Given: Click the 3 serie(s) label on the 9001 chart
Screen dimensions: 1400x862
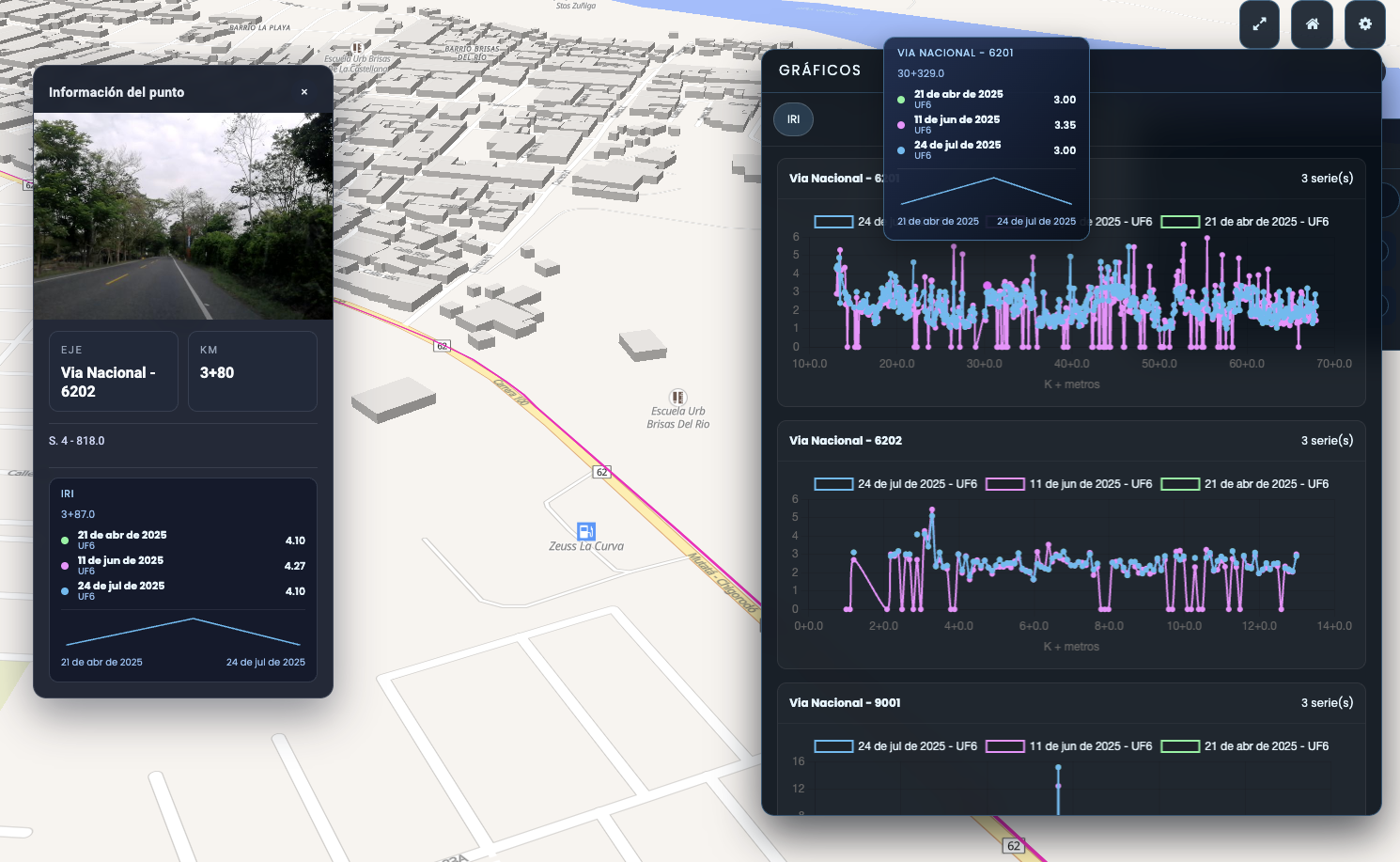Looking at the screenshot, I should pyautogui.click(x=1327, y=703).
